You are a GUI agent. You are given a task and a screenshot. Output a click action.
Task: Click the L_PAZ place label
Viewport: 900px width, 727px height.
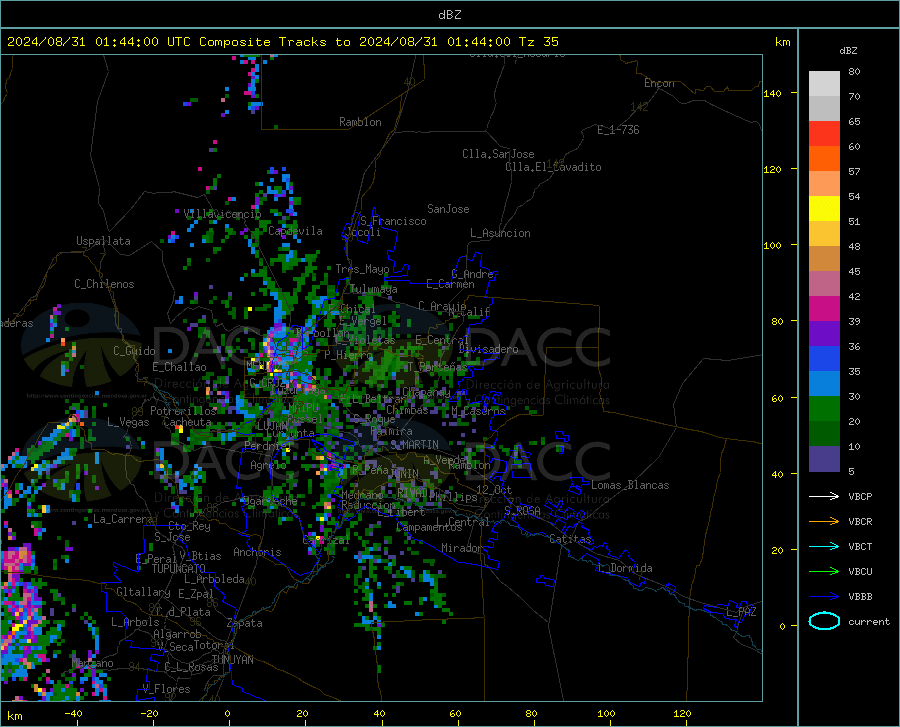tap(741, 612)
